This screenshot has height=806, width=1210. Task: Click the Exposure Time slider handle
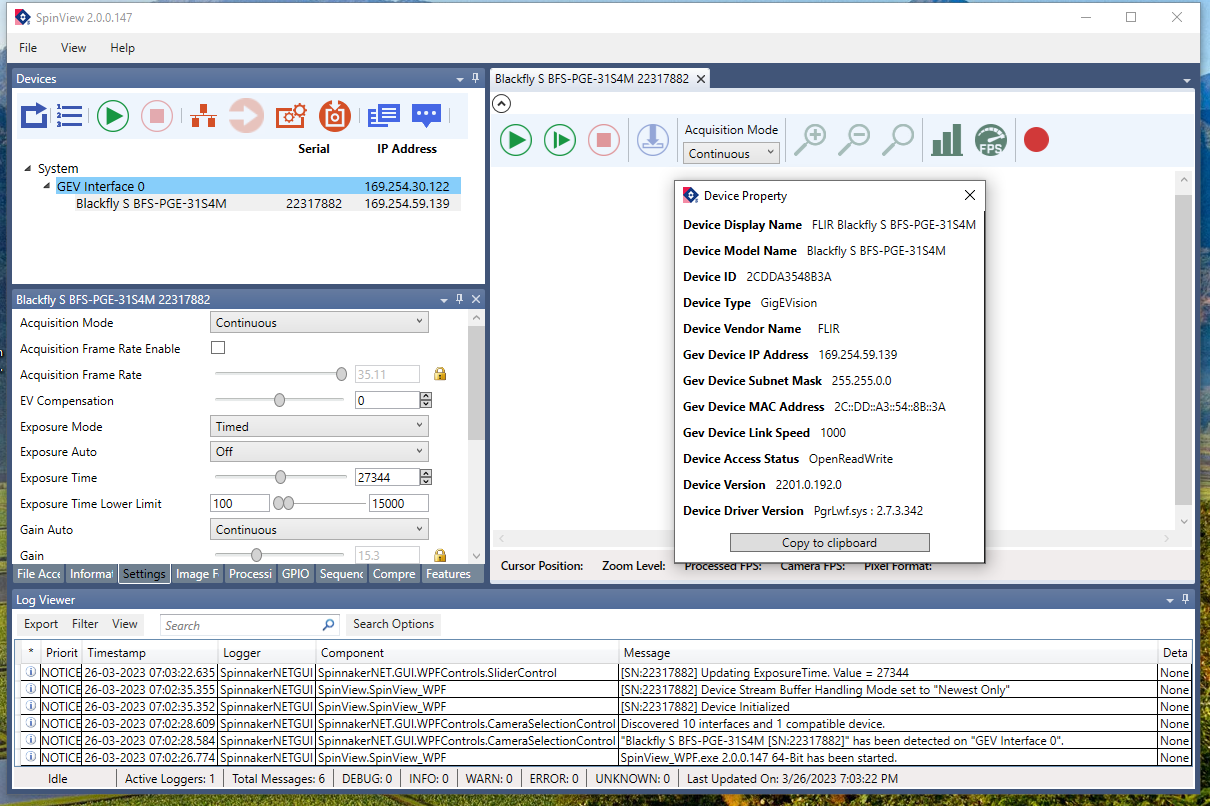click(x=280, y=478)
